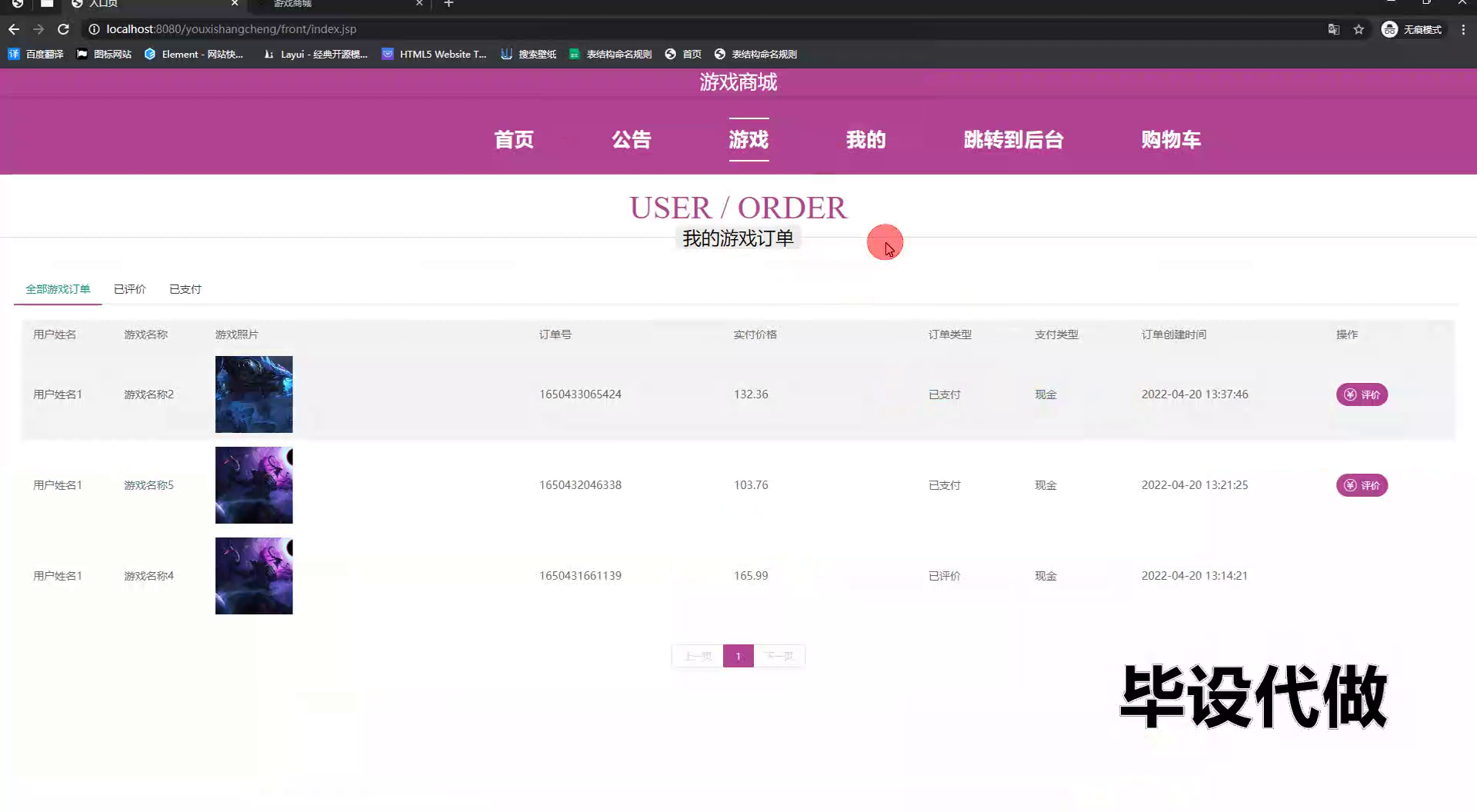
Task: Open game photo of 游戏名称4
Action: point(254,576)
